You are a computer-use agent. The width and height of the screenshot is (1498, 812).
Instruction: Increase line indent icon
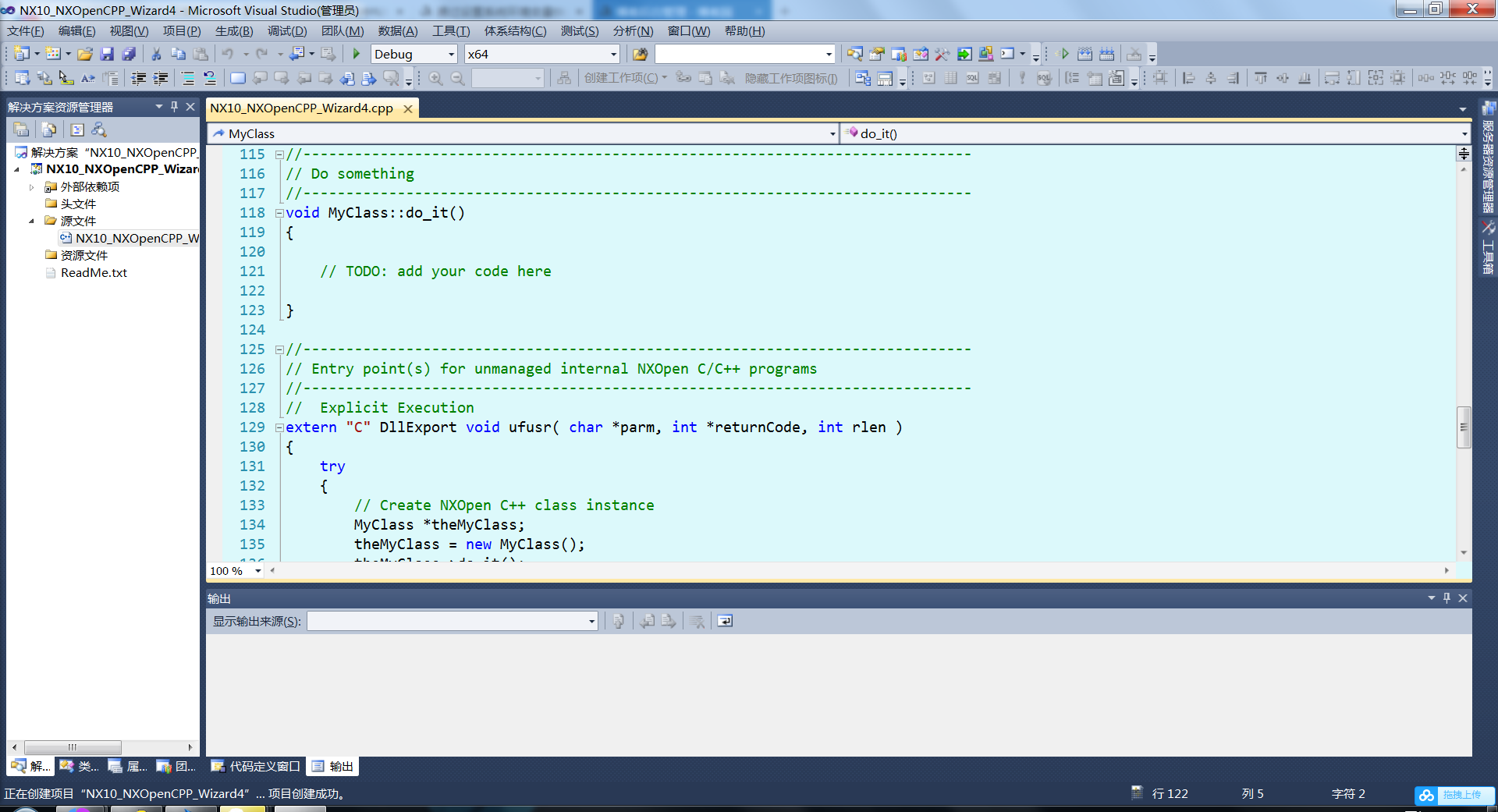(x=161, y=78)
